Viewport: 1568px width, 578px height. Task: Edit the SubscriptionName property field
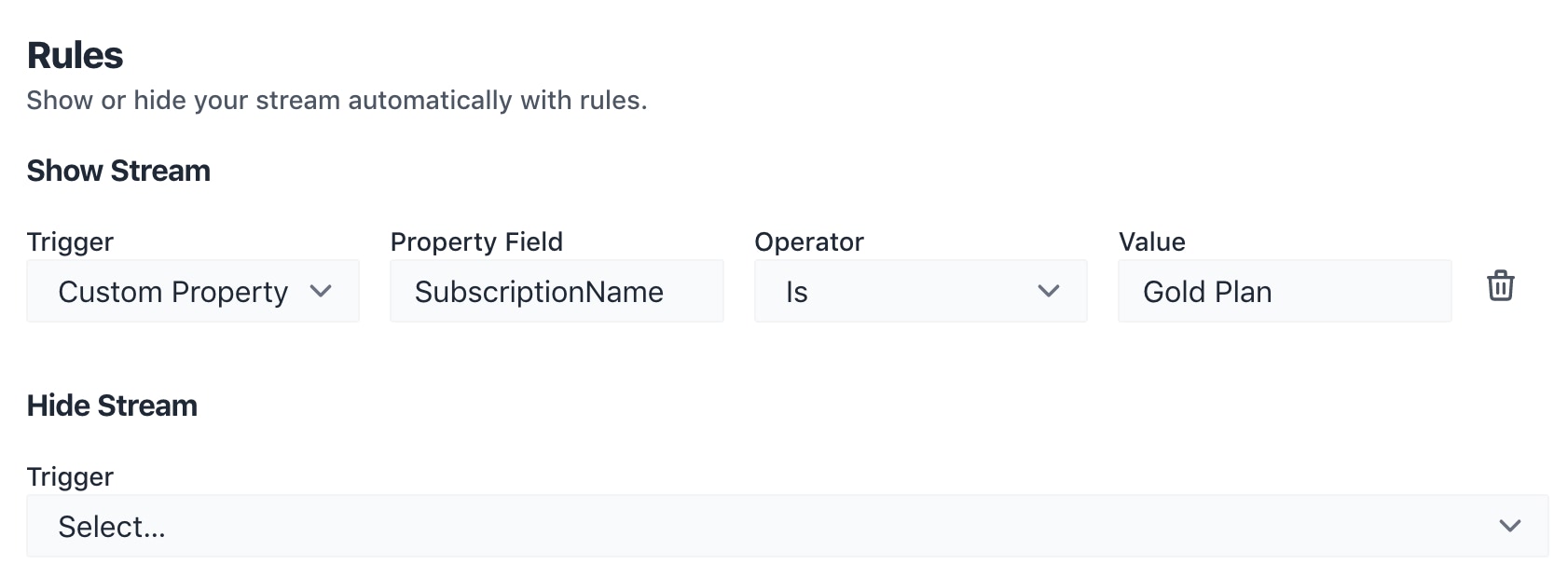click(557, 292)
